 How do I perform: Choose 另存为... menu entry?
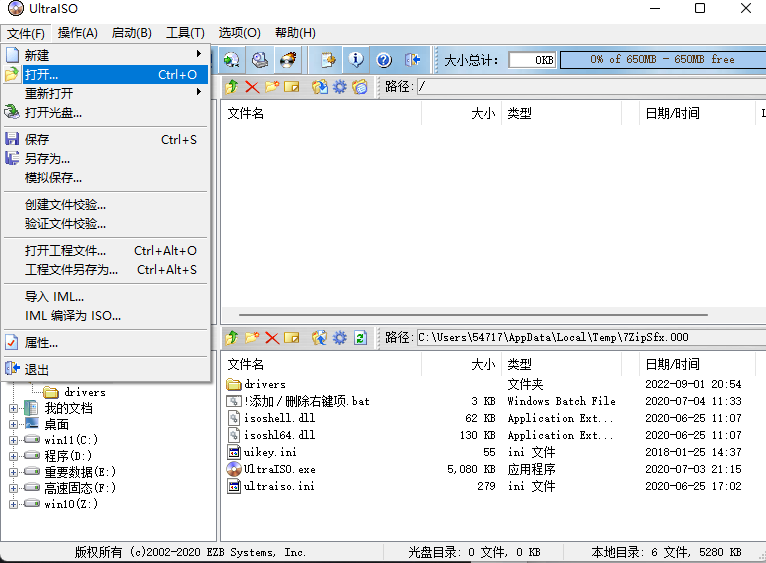click(x=106, y=159)
